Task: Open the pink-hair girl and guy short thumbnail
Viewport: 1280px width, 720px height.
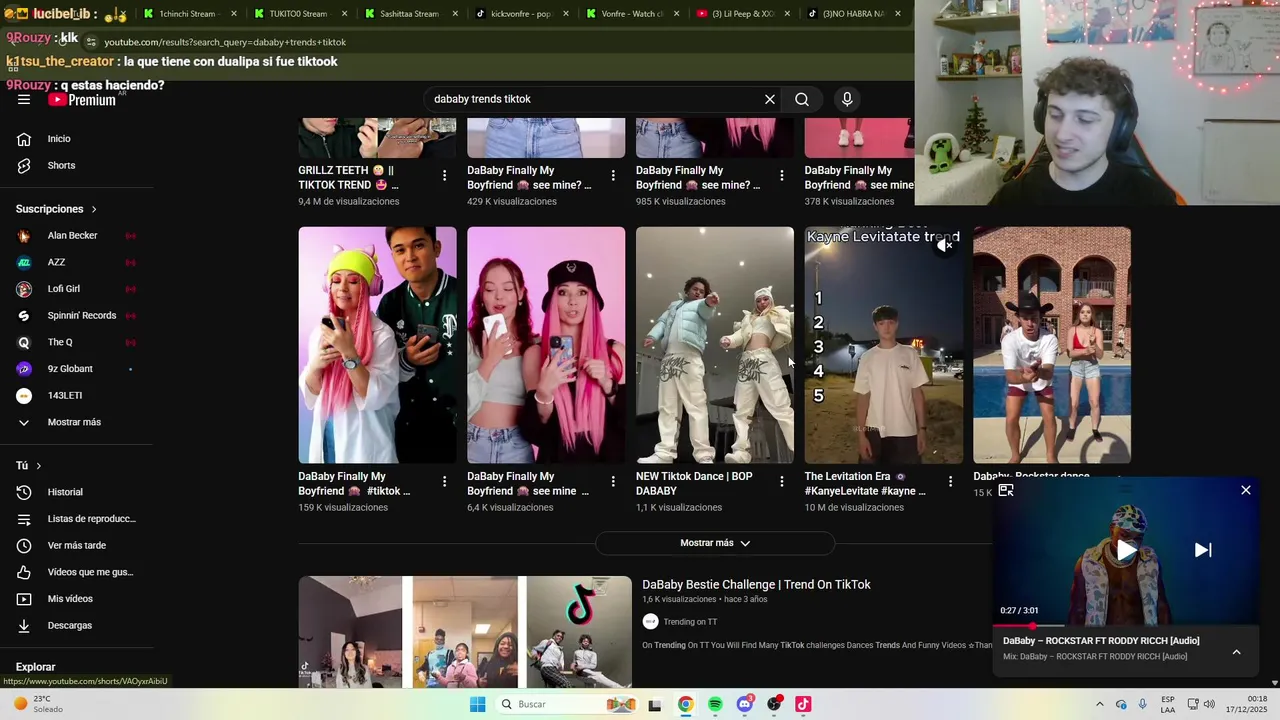Action: [x=377, y=345]
